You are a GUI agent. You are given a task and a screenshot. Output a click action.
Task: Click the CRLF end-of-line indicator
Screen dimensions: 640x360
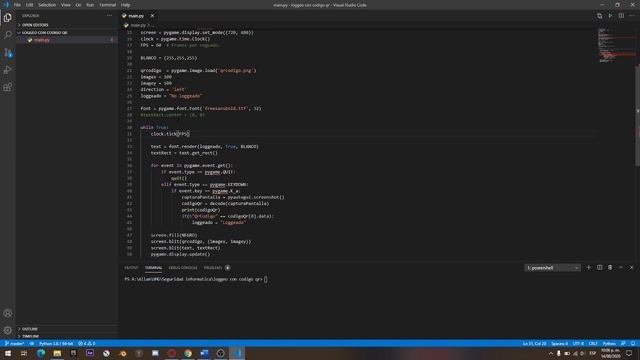593,344
